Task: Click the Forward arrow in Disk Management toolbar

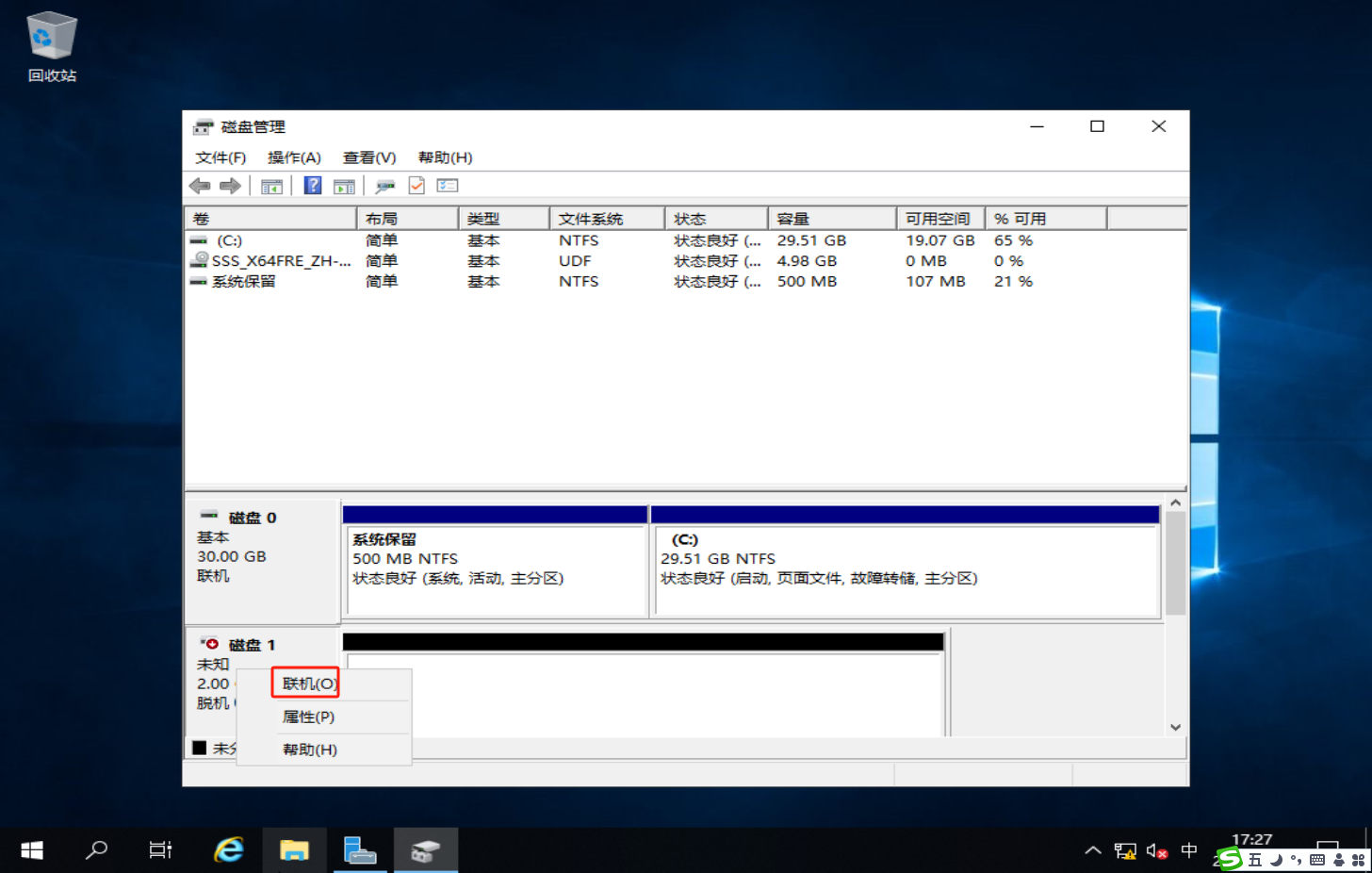Action: click(x=230, y=186)
